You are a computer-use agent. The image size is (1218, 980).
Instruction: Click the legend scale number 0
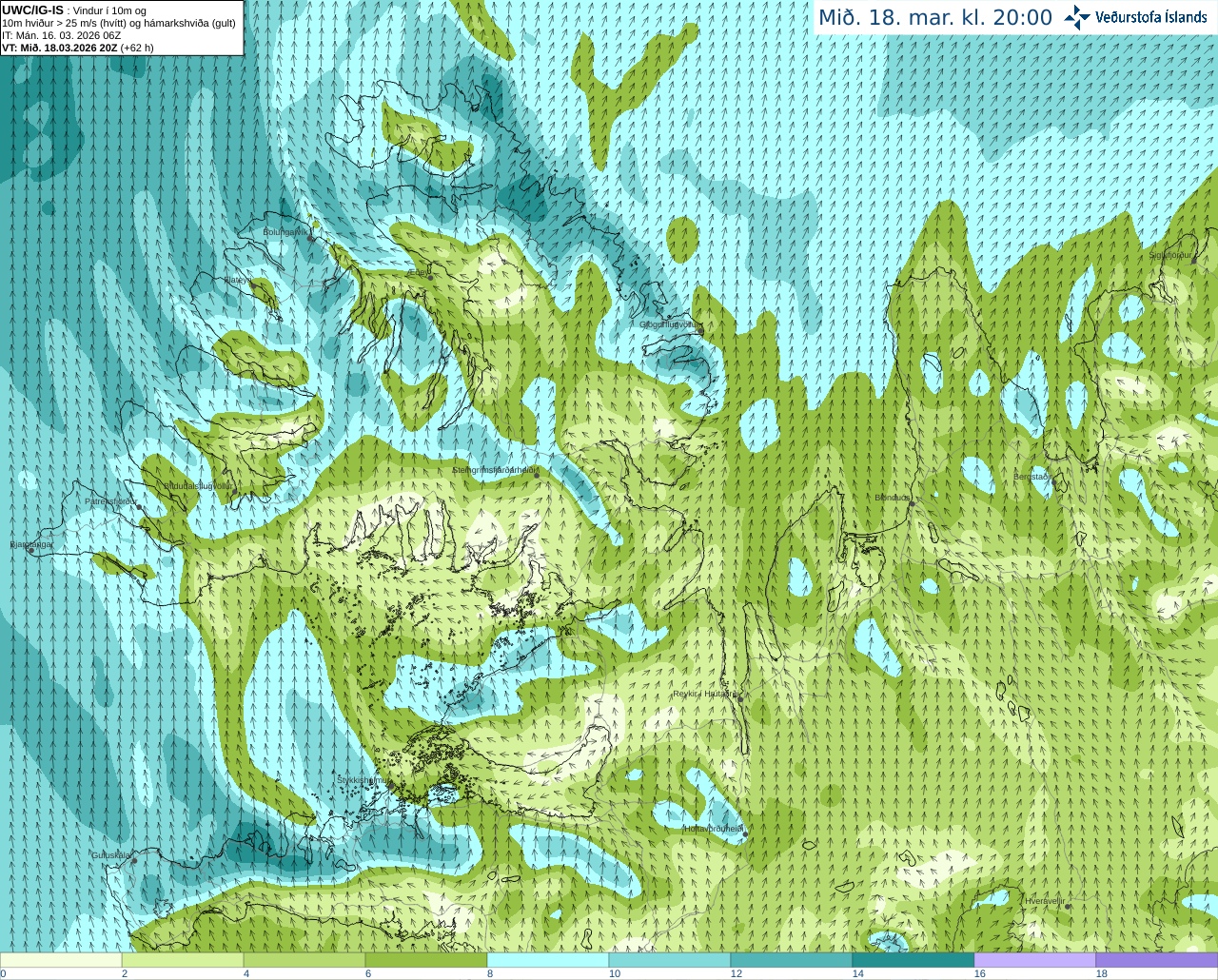[x=3, y=973]
